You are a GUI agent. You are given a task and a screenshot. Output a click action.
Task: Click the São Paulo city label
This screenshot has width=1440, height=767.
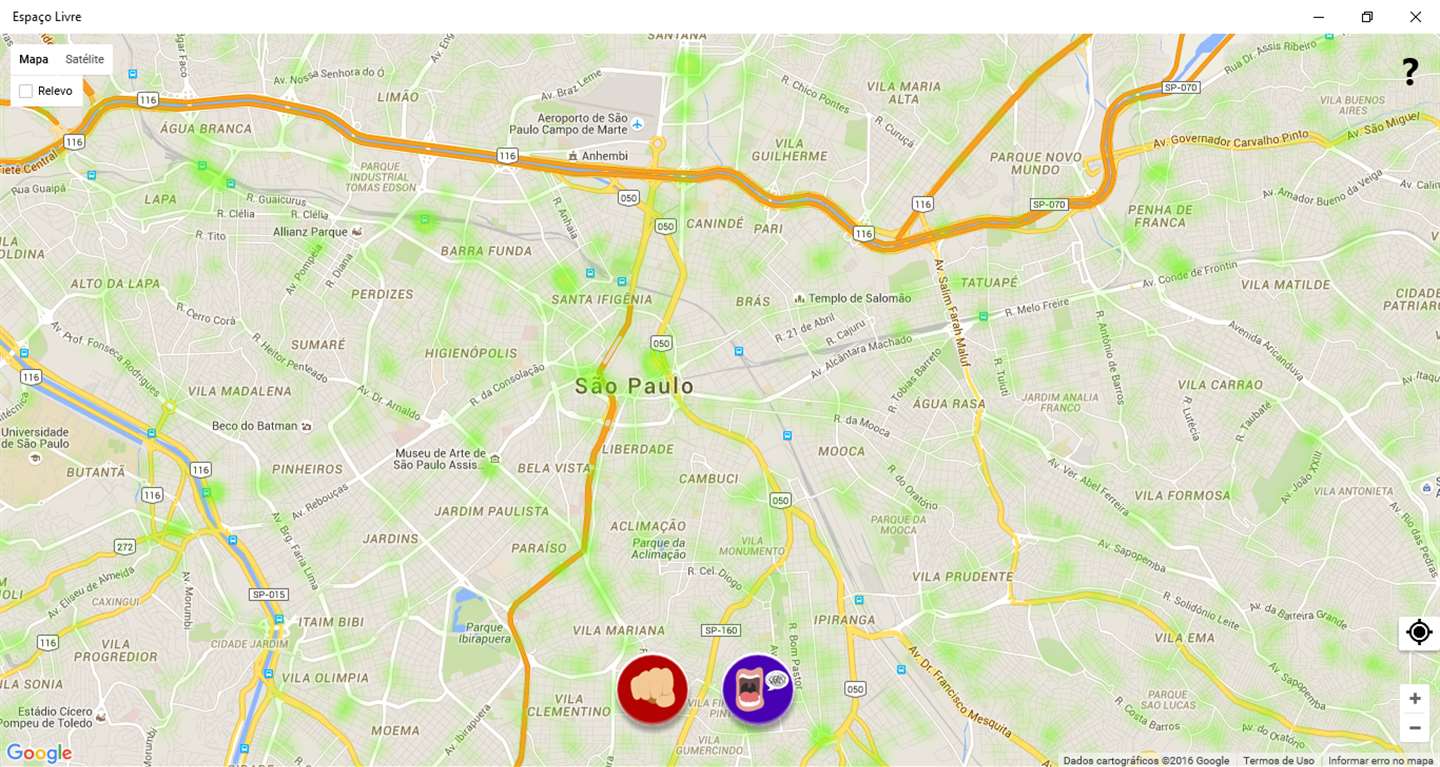pyautogui.click(x=635, y=386)
